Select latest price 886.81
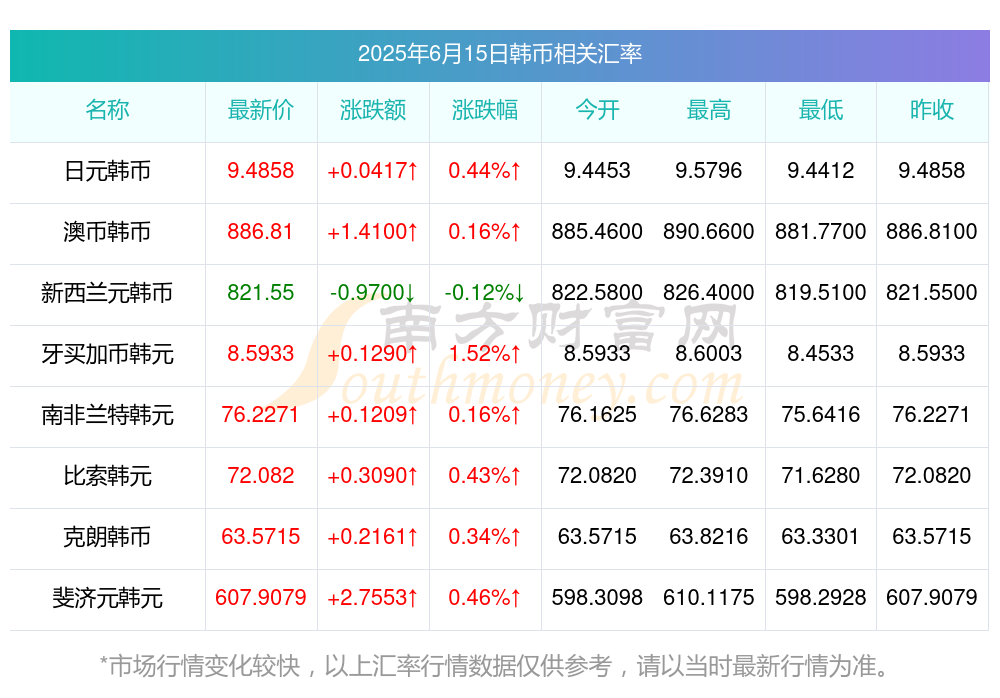Image resolution: width=1000 pixels, height=698 pixels. click(x=260, y=231)
